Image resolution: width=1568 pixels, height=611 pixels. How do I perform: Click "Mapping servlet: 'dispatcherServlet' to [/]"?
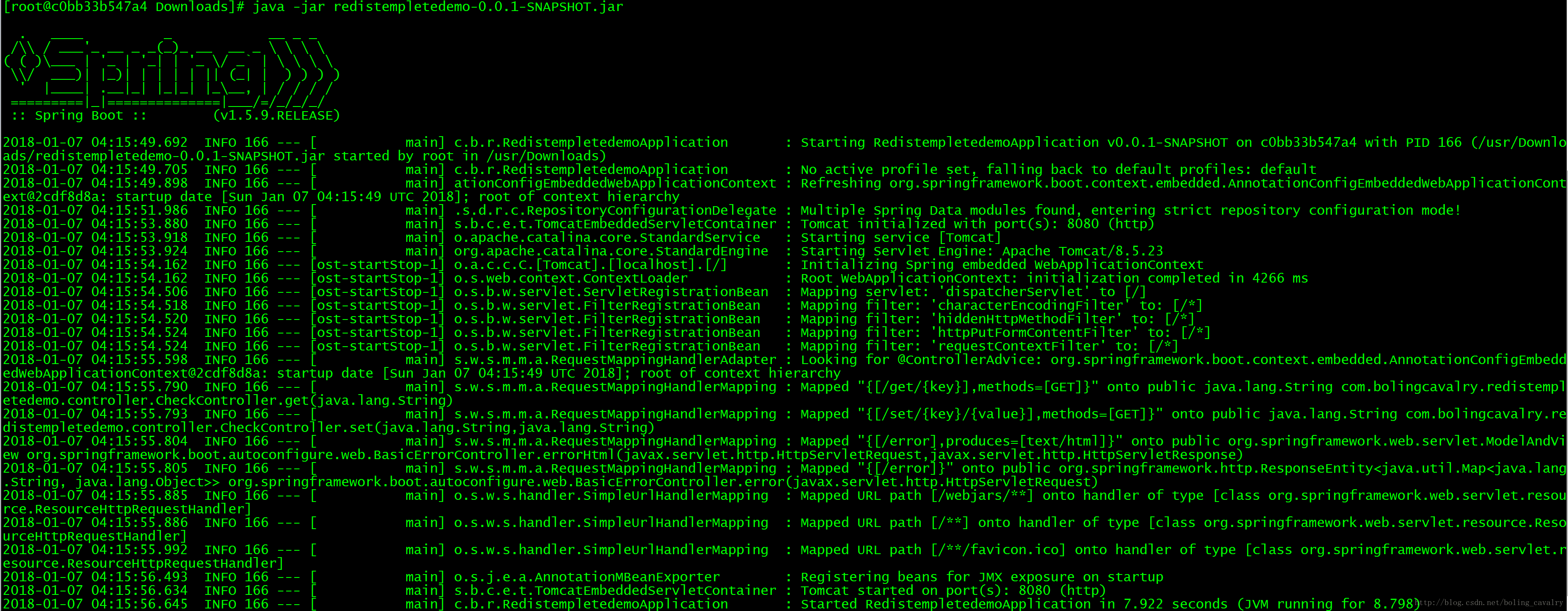pyautogui.click(x=973, y=292)
